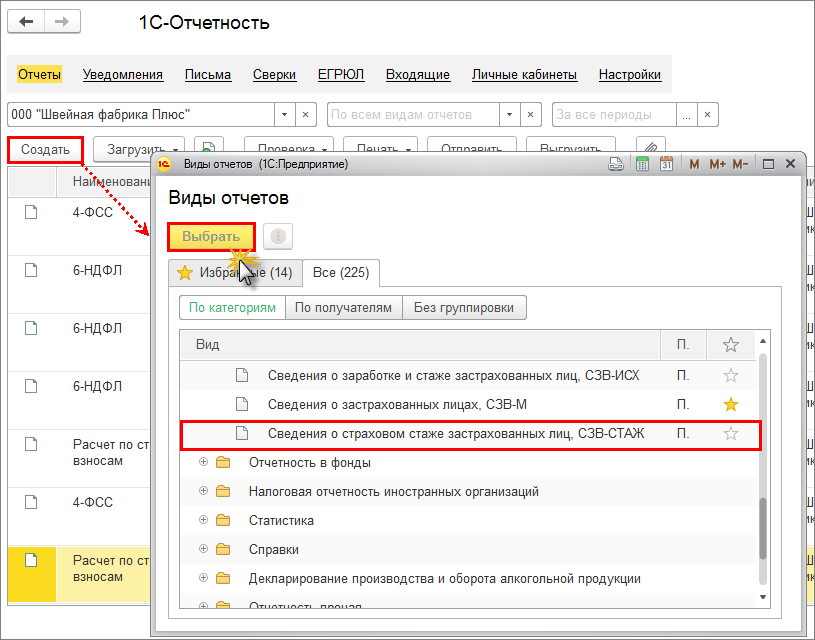Open the Настройки tab
This screenshot has width=815, height=640.
pos(630,75)
